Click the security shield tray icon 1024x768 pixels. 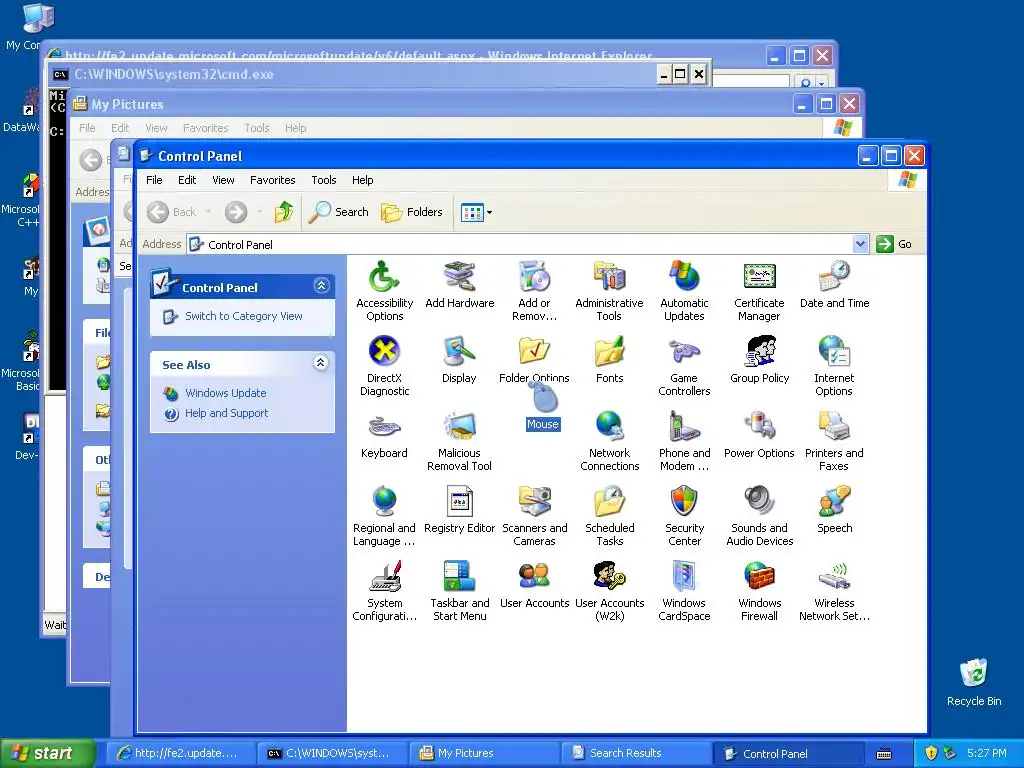coord(931,753)
